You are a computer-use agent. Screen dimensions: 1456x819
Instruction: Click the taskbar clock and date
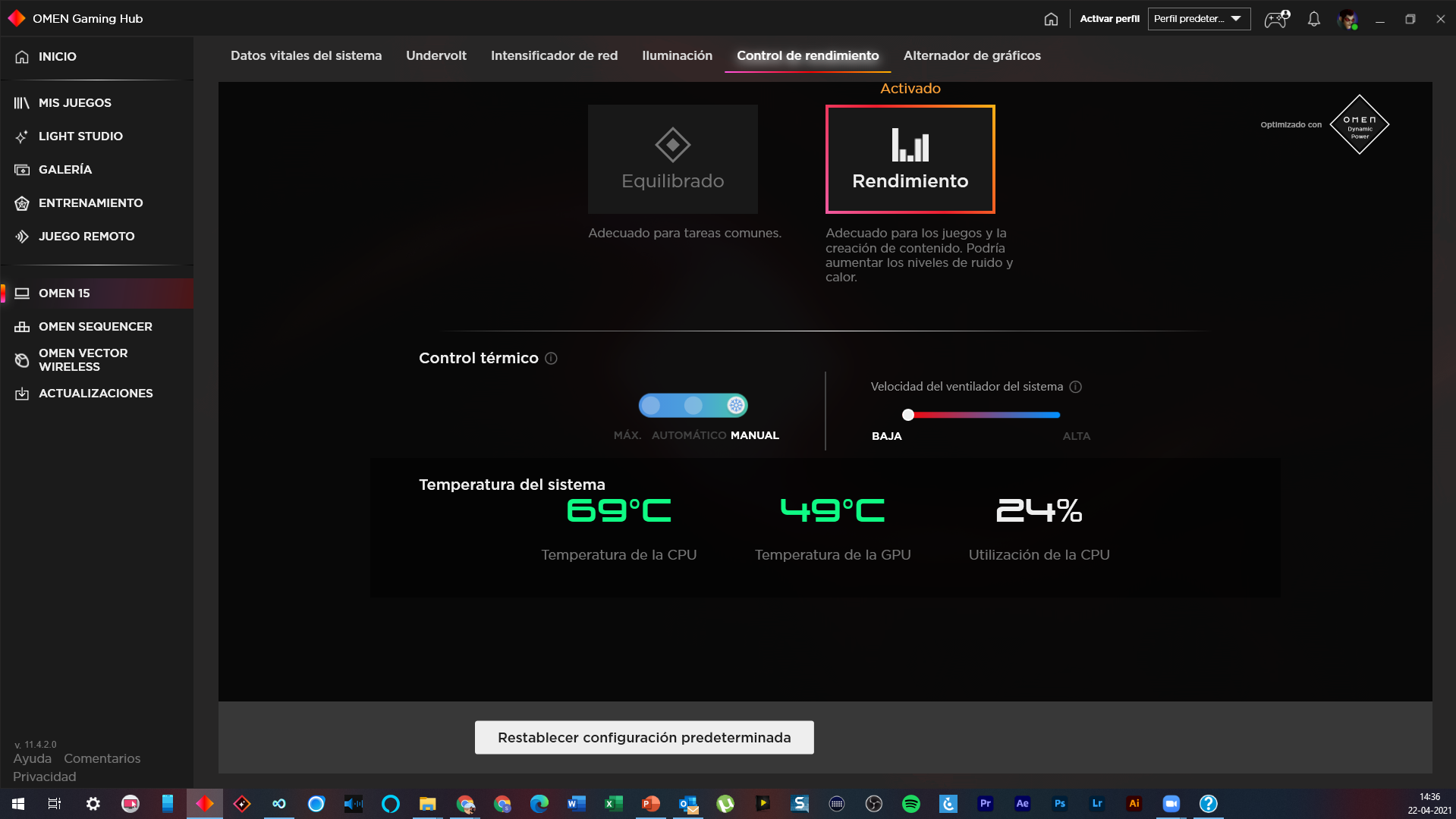click(1429, 804)
